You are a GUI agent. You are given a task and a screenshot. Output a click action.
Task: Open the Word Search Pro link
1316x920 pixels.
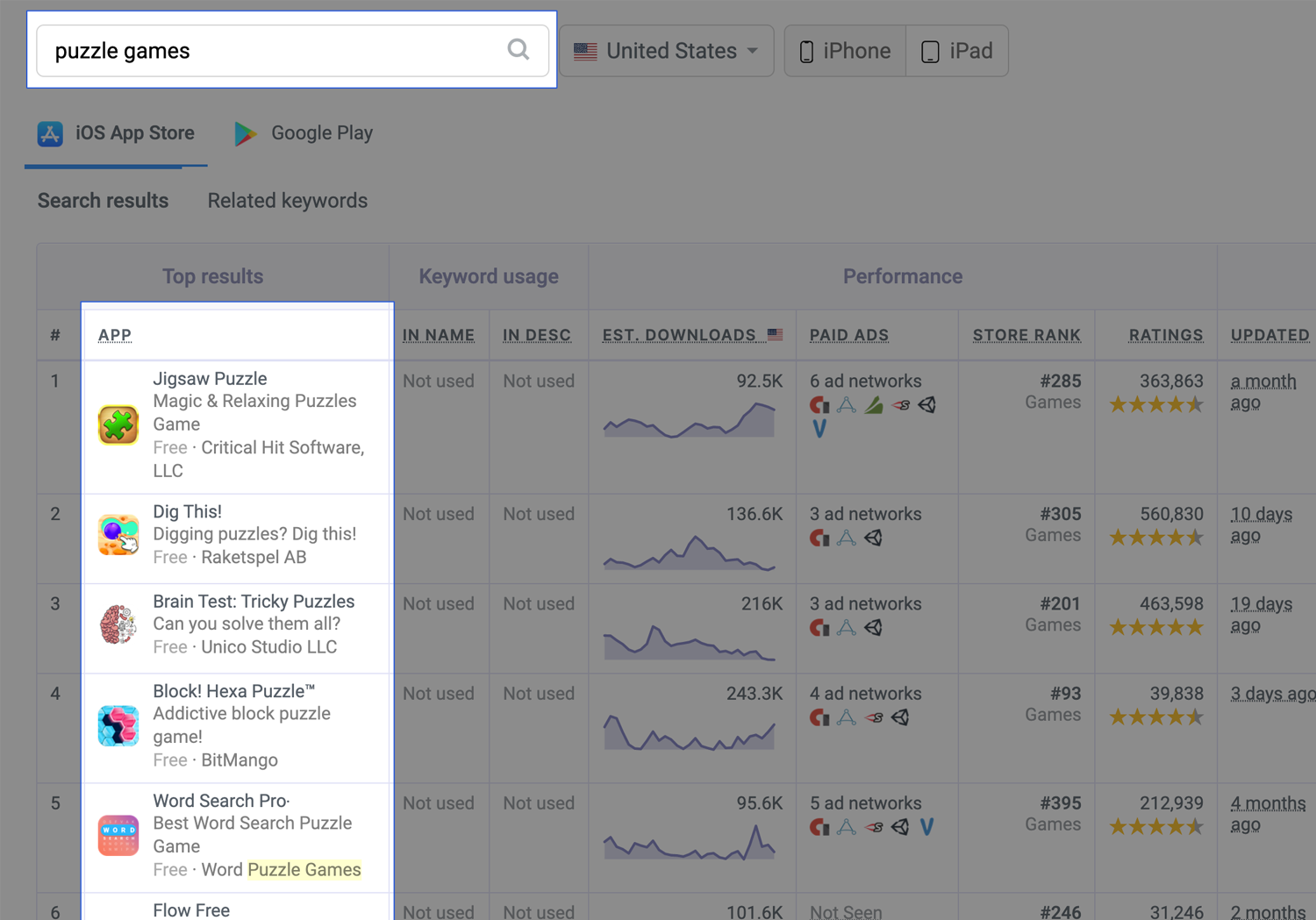[221, 801]
